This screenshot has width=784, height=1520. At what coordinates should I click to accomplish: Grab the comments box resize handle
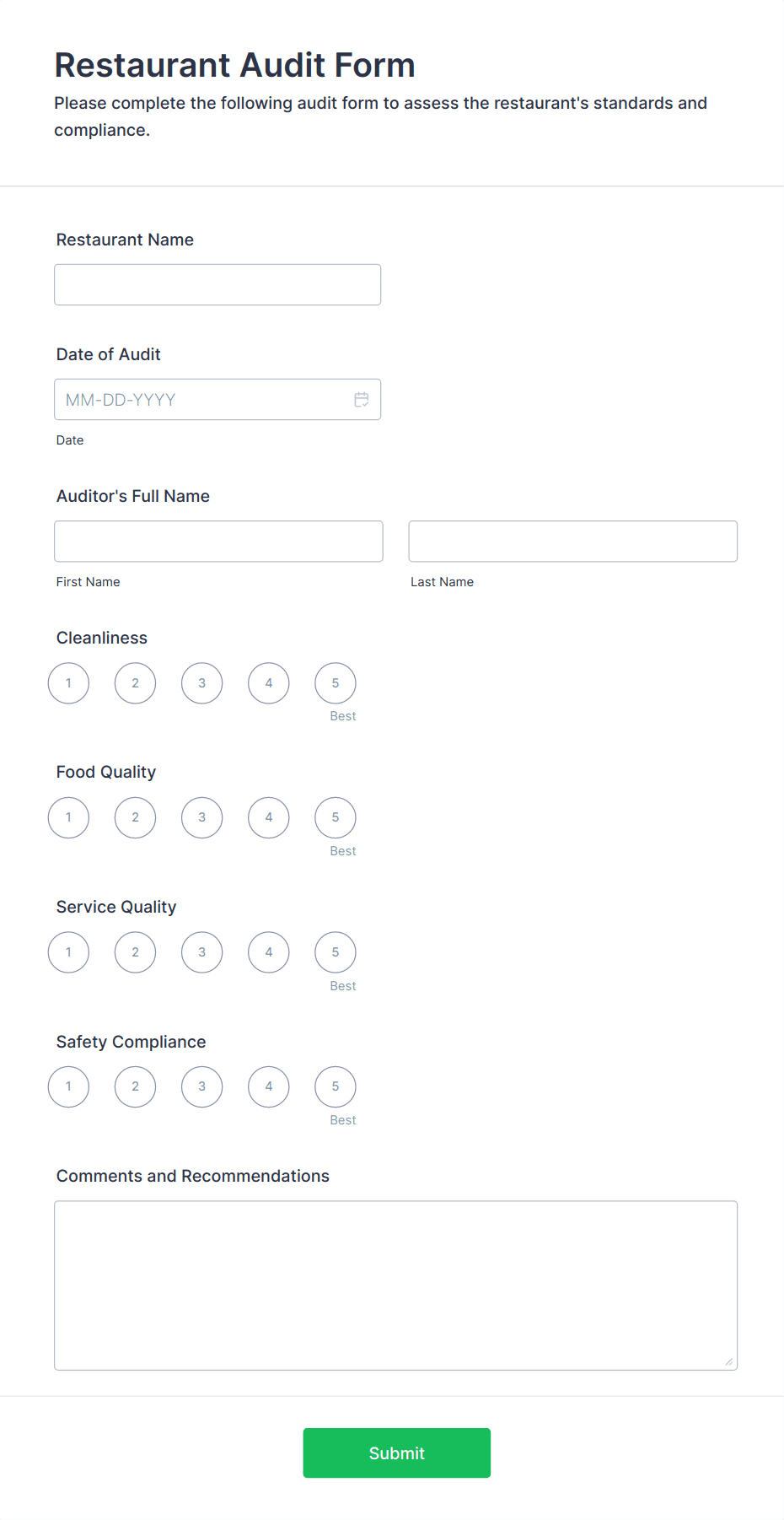pos(729,1361)
